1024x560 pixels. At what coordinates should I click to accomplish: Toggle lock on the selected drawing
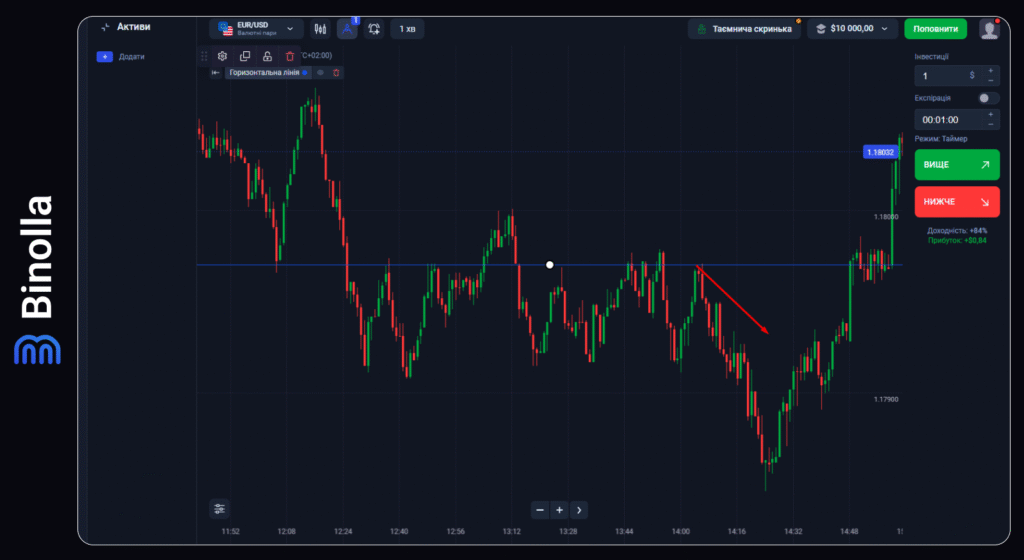coord(267,57)
